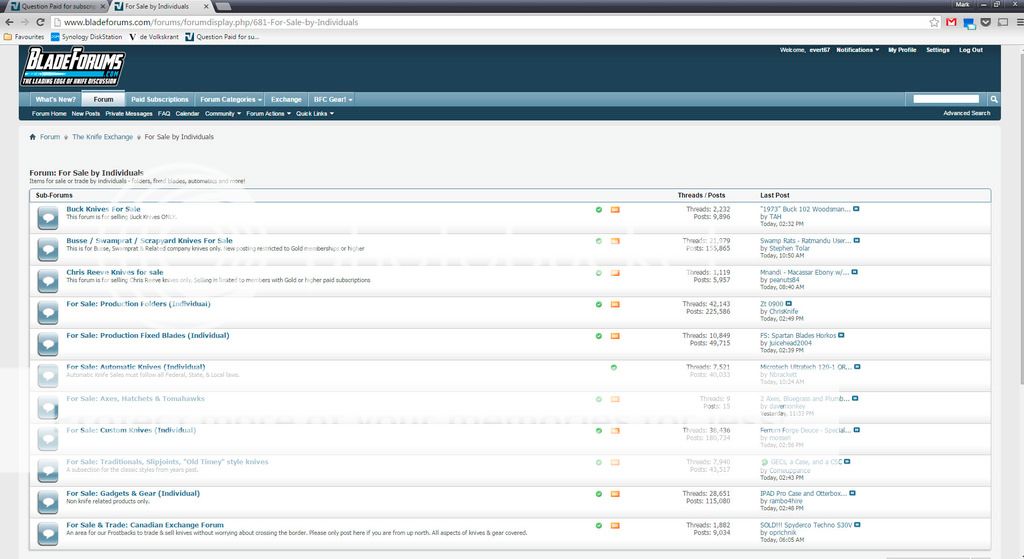Open the Pocket extension icon
1024x559 pixels.
point(985,22)
